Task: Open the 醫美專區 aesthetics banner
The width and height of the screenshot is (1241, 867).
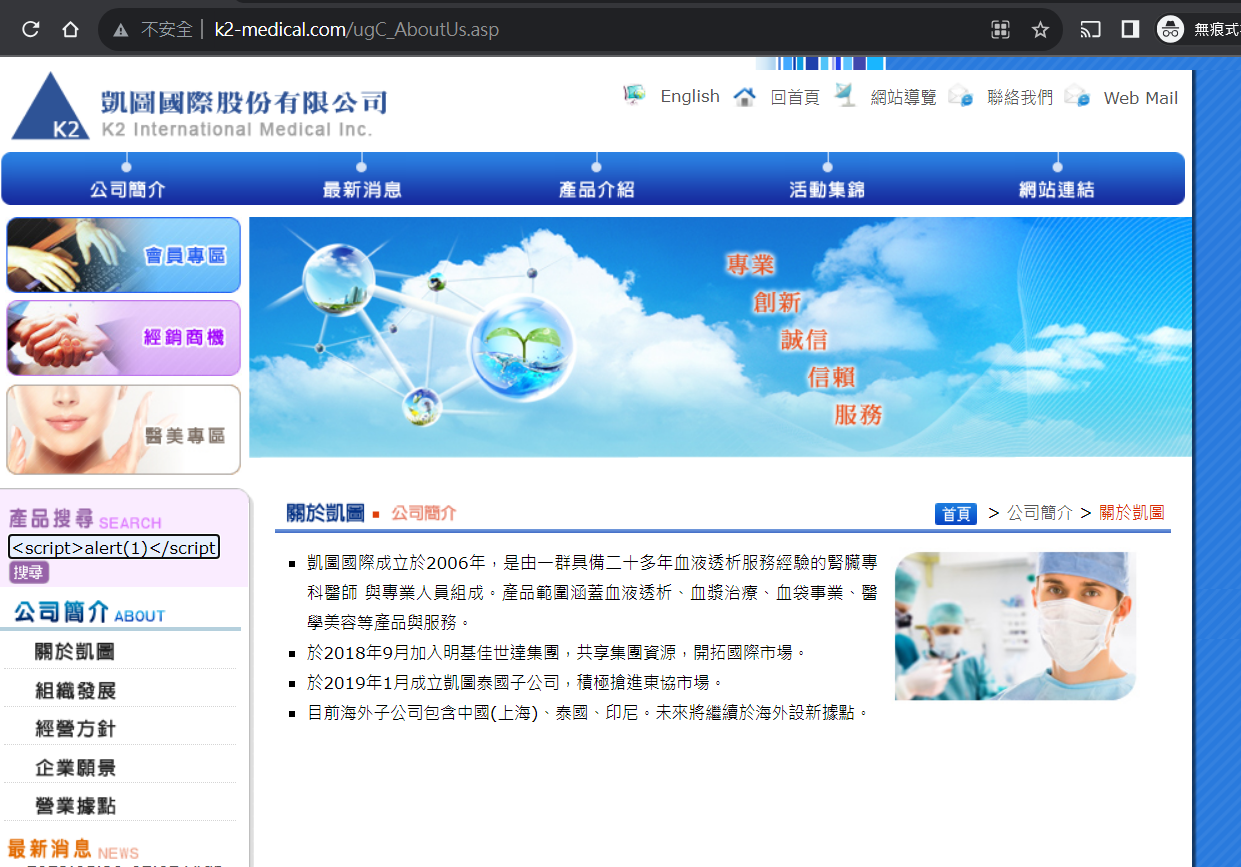Action: 124,430
